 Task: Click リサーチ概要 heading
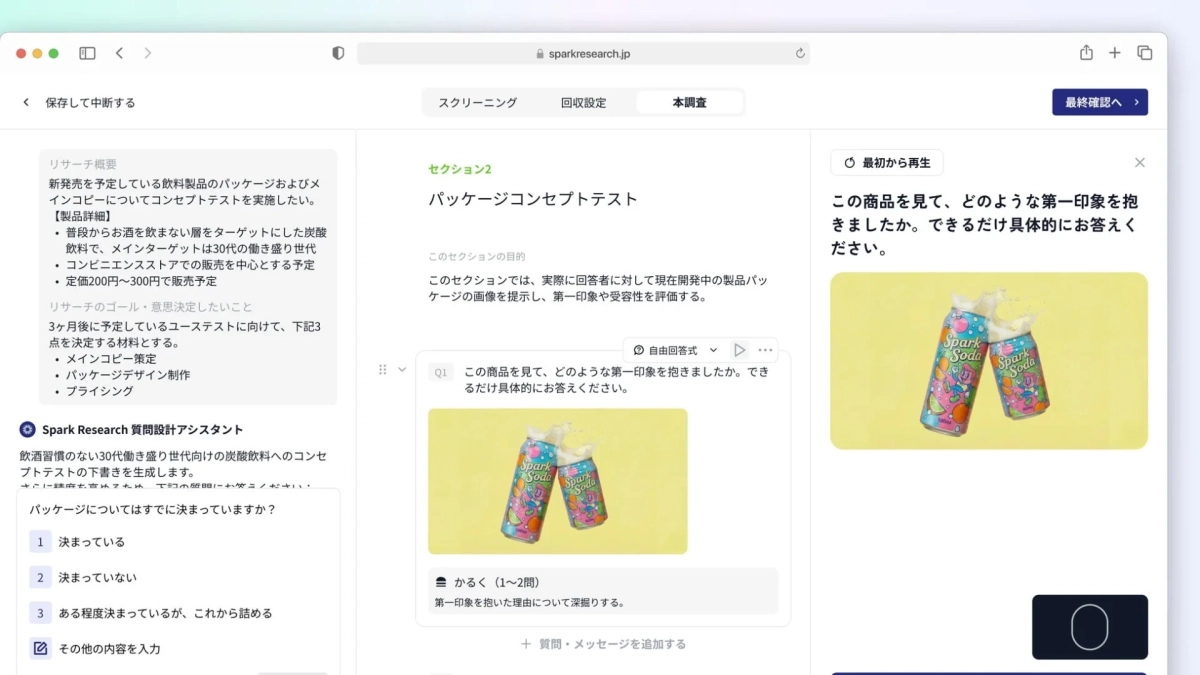click(83, 164)
